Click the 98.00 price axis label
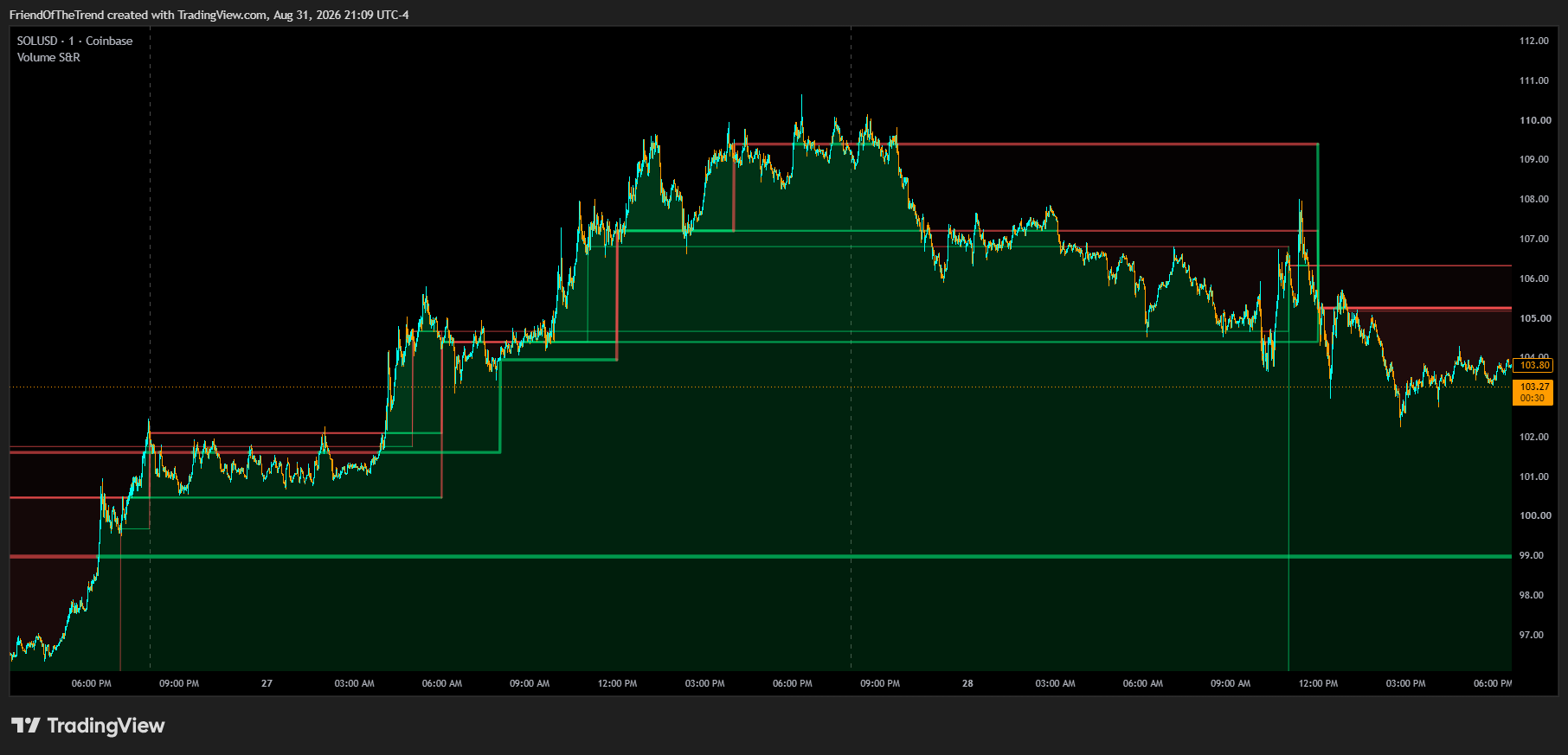1568x755 pixels. pyautogui.click(x=1532, y=595)
